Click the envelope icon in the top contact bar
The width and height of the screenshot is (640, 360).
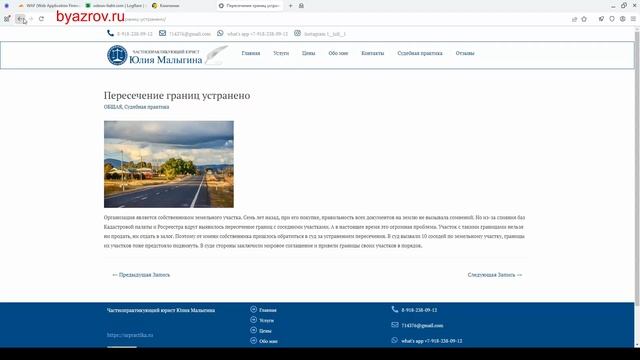point(162,33)
